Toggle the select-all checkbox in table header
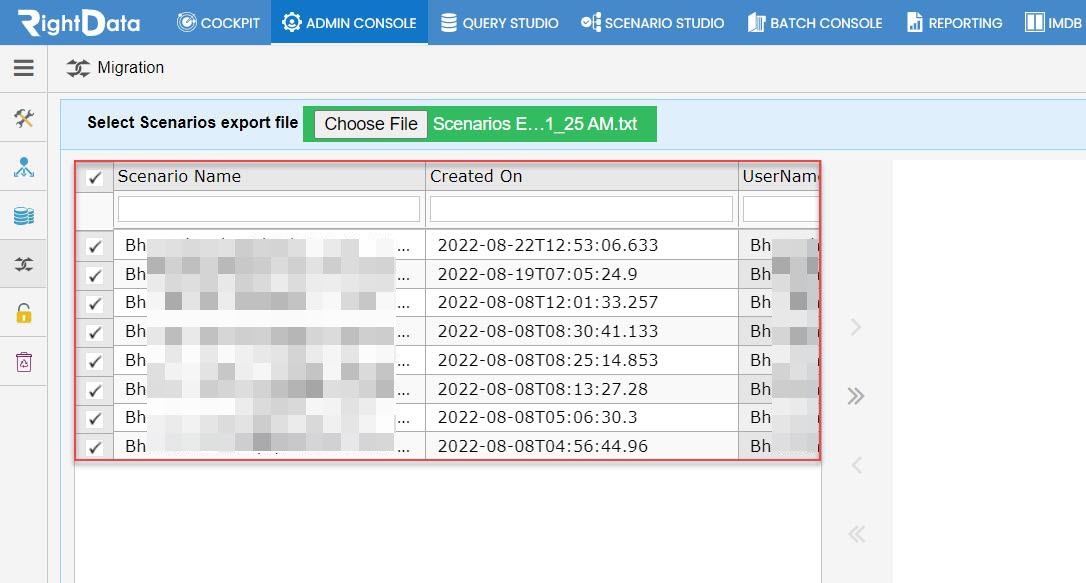Screen dimensions: 1086x583 tap(95, 177)
